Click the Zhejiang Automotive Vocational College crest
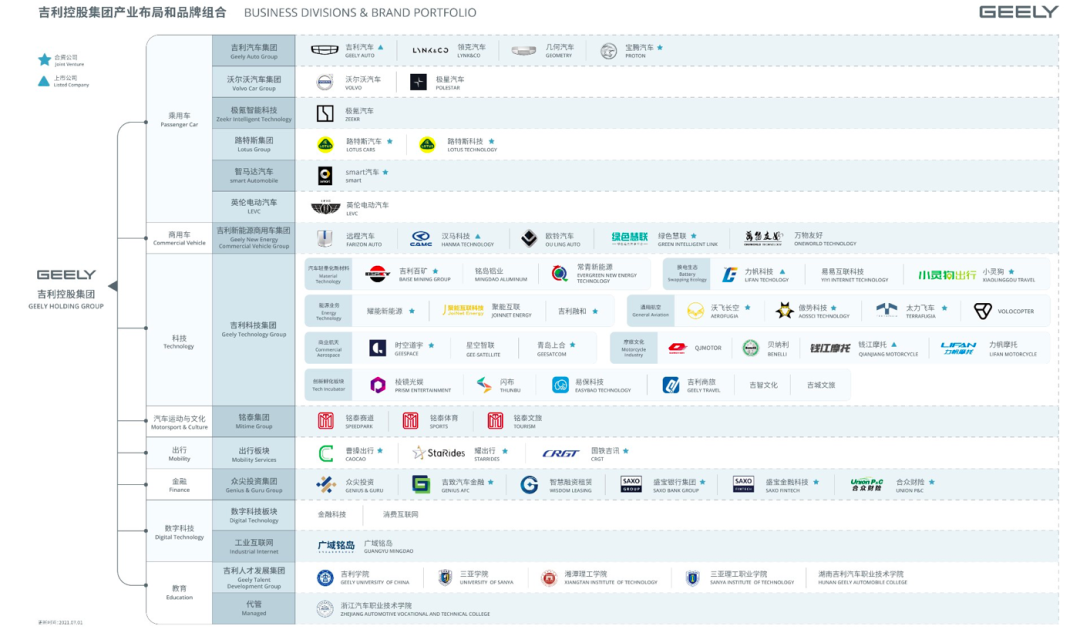 325,609
